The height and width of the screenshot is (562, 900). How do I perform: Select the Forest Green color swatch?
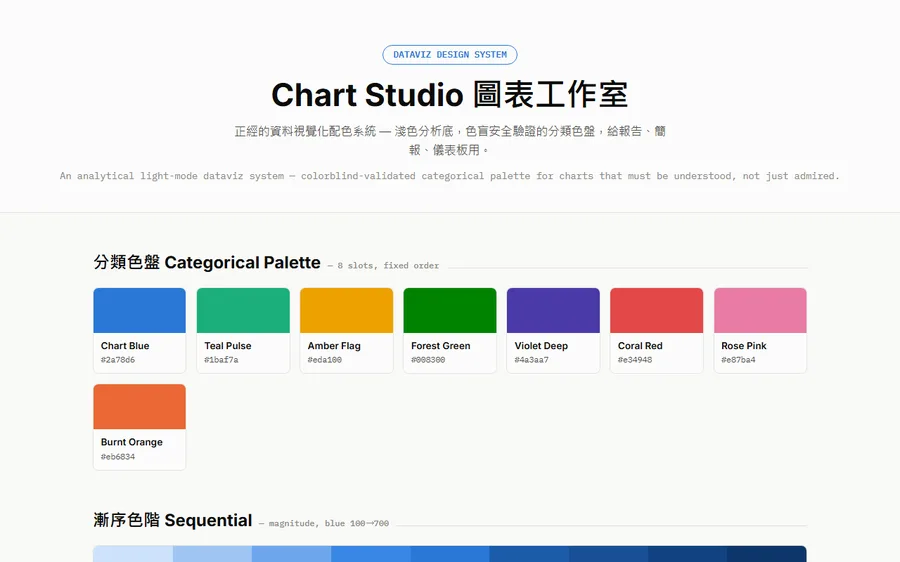(x=450, y=311)
